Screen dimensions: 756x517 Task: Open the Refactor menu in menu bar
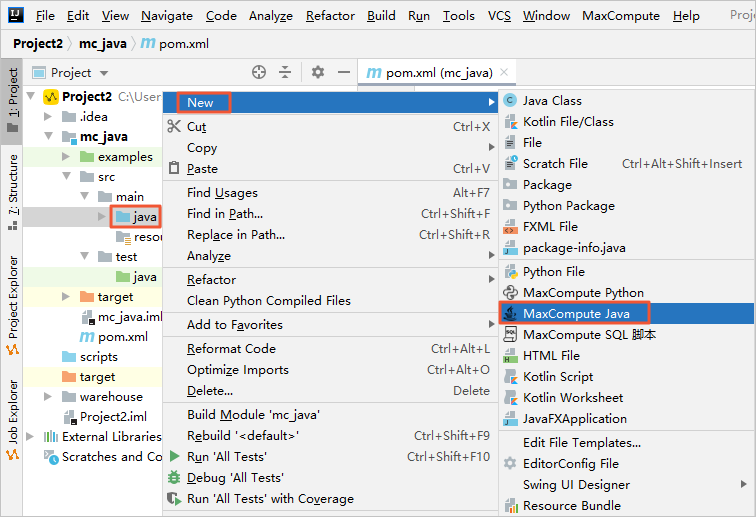[x=330, y=16]
